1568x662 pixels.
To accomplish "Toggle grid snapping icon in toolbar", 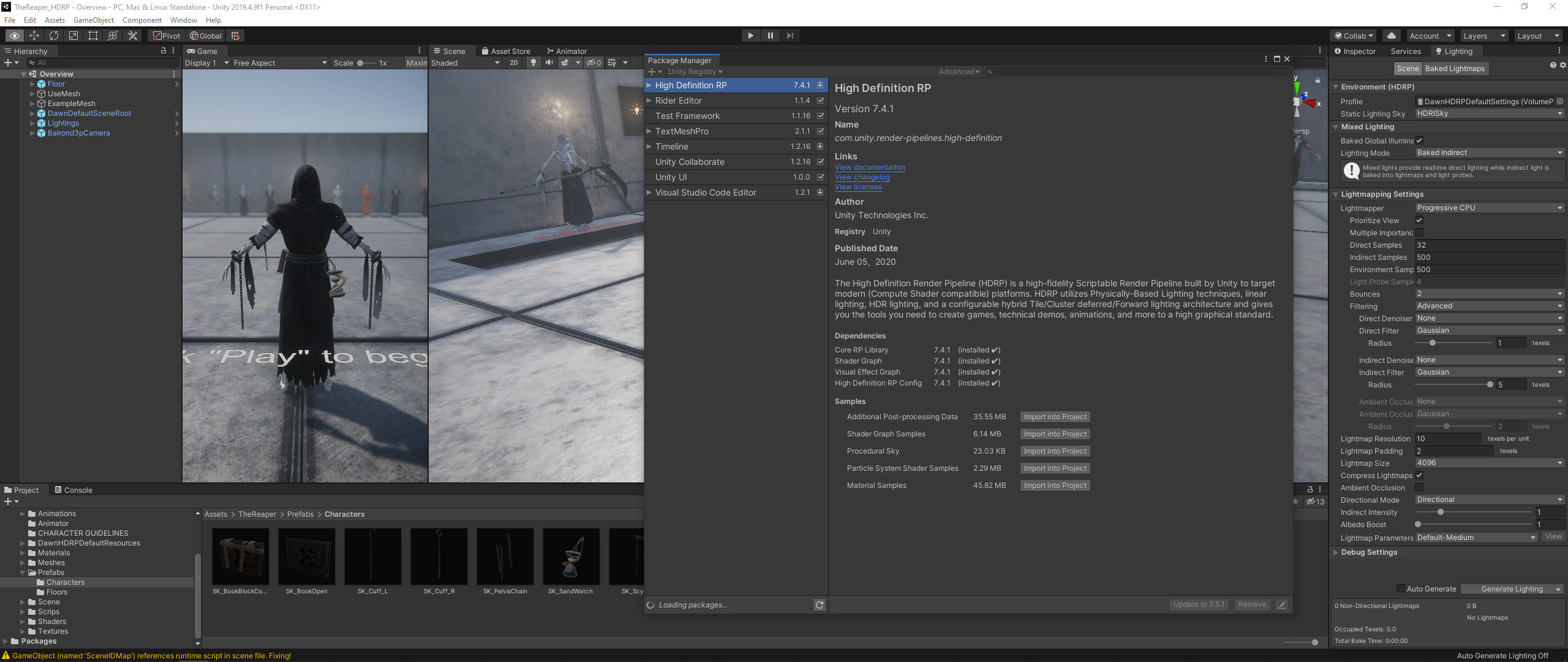I will pos(235,36).
